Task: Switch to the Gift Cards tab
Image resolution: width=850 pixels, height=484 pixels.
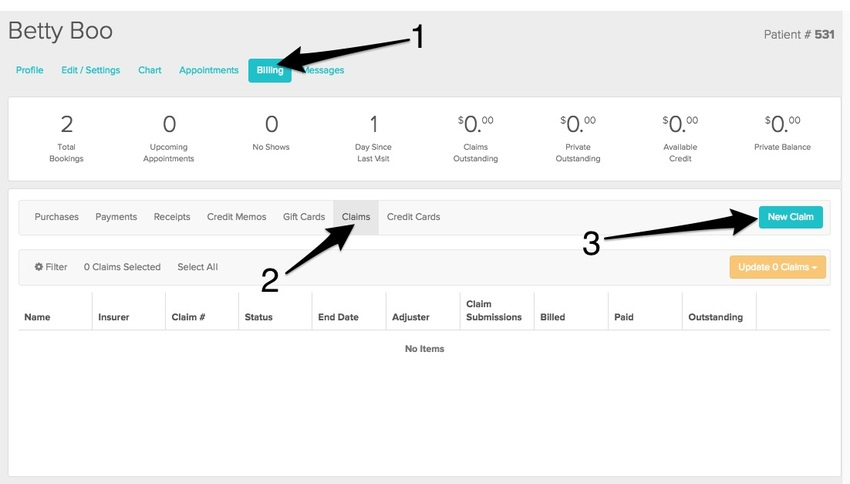Action: 304,217
